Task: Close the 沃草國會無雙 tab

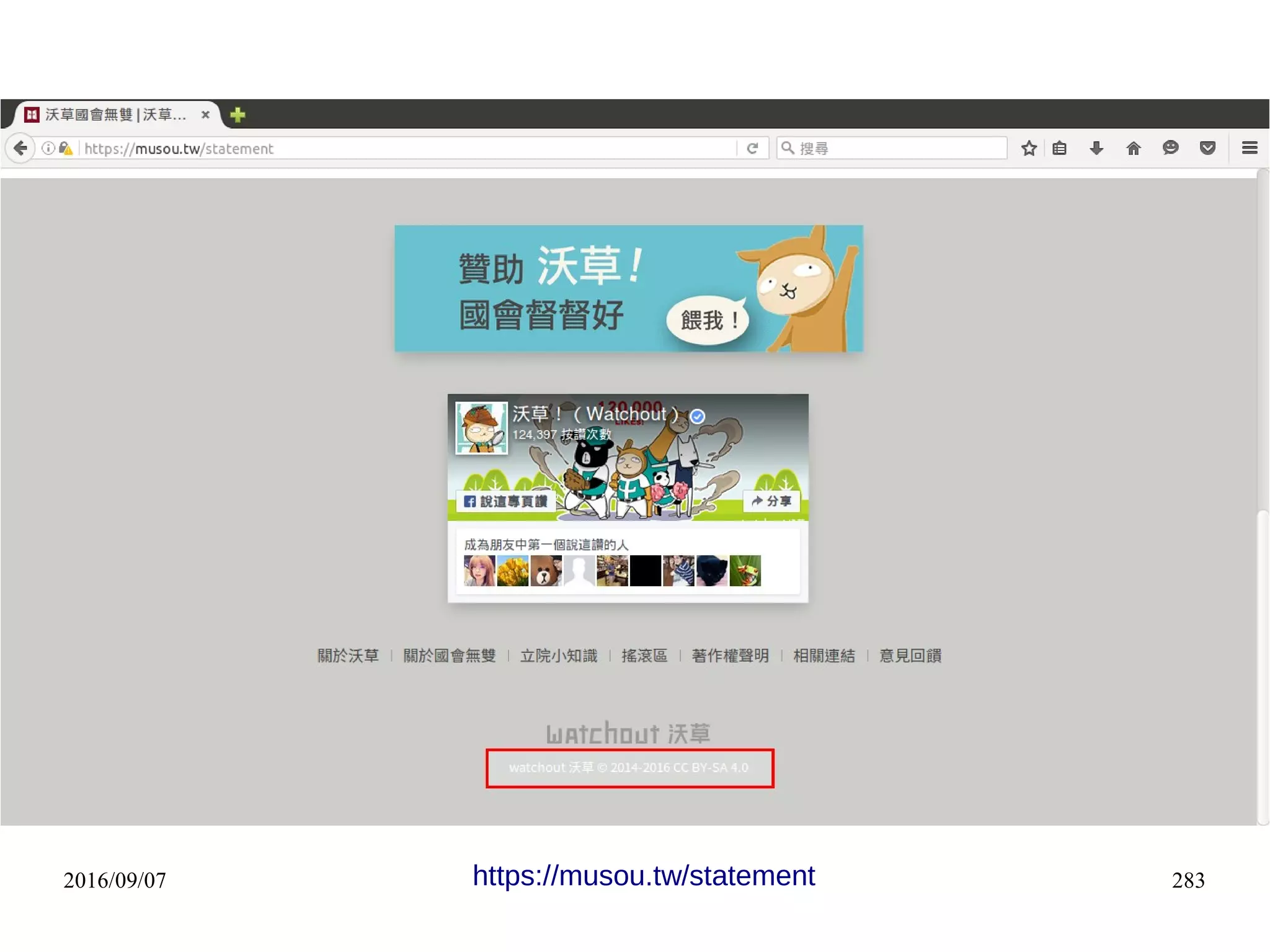Action: point(205,115)
